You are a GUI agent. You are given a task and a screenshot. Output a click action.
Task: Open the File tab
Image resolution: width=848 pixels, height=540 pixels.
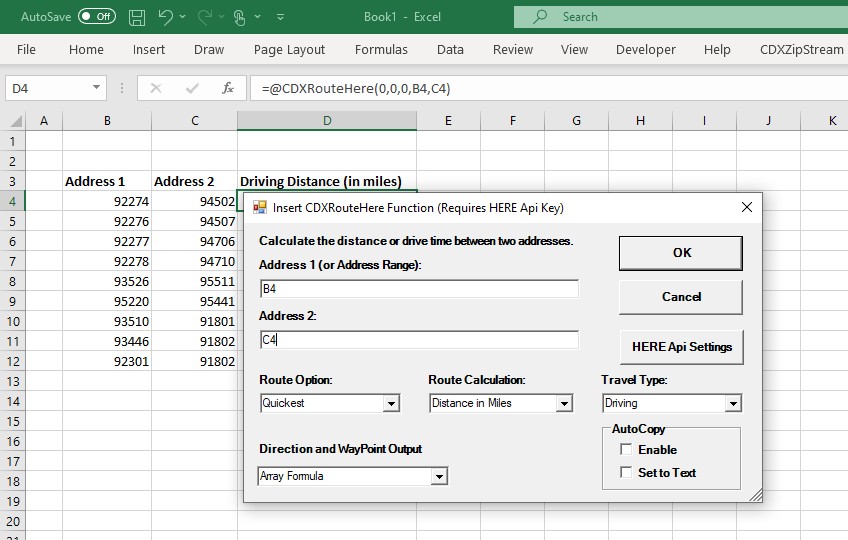(26, 50)
